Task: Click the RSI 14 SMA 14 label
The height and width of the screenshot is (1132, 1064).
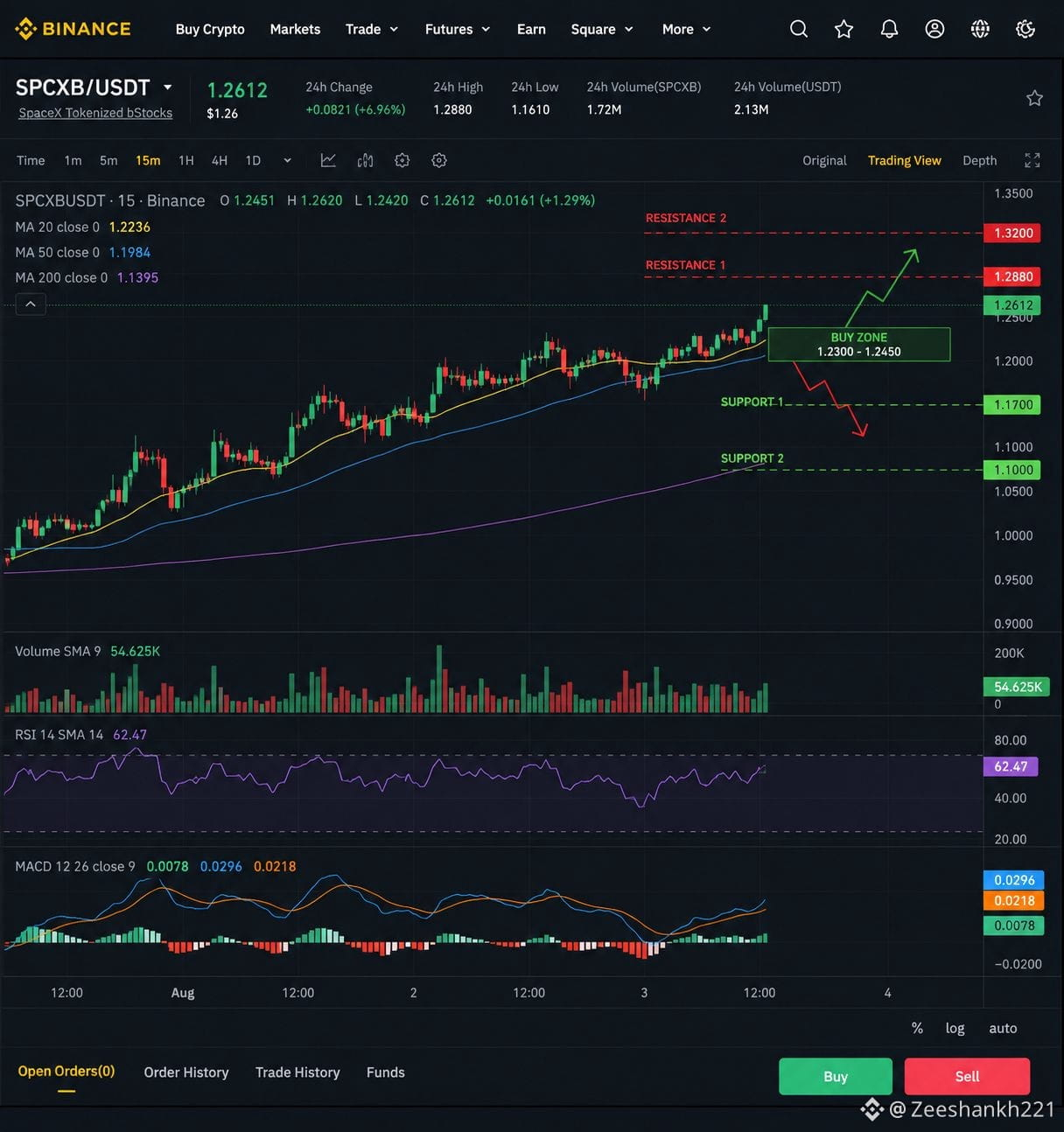Action: pos(59,734)
